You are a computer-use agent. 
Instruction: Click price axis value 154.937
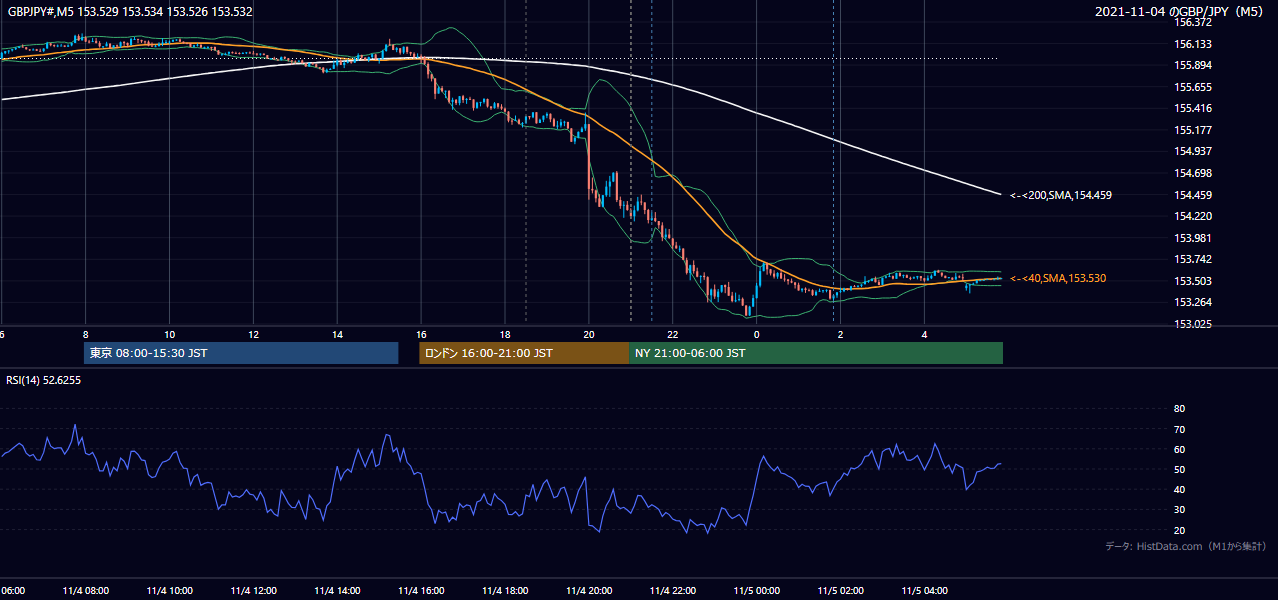pyautogui.click(x=1193, y=151)
